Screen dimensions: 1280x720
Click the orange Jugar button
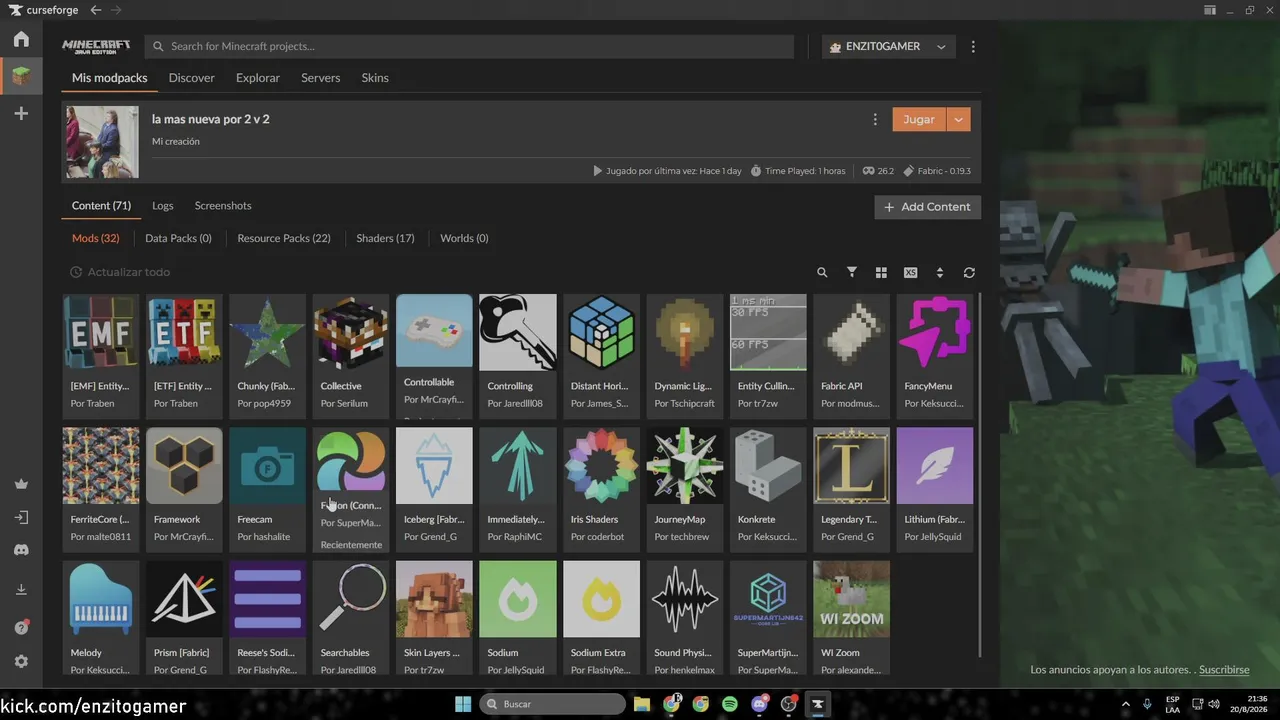click(x=919, y=119)
